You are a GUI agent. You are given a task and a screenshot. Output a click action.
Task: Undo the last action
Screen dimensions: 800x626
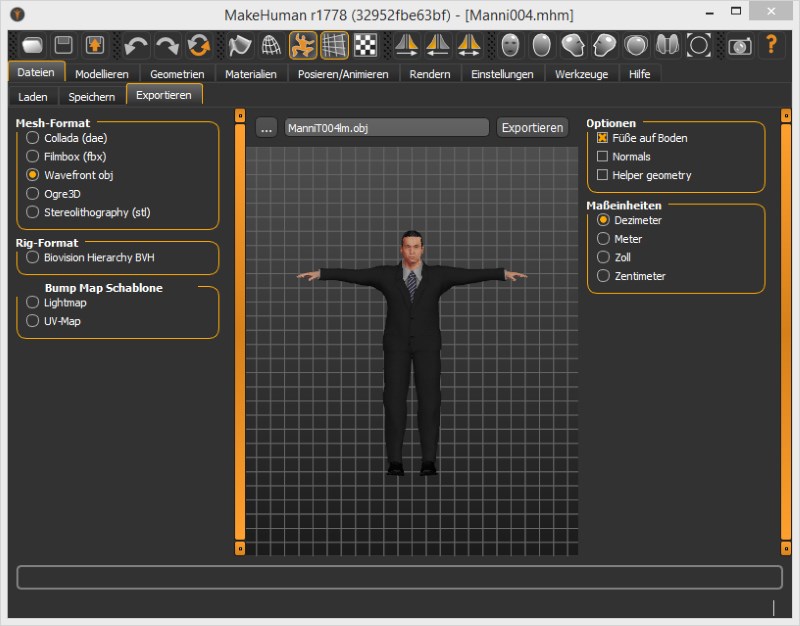point(136,45)
